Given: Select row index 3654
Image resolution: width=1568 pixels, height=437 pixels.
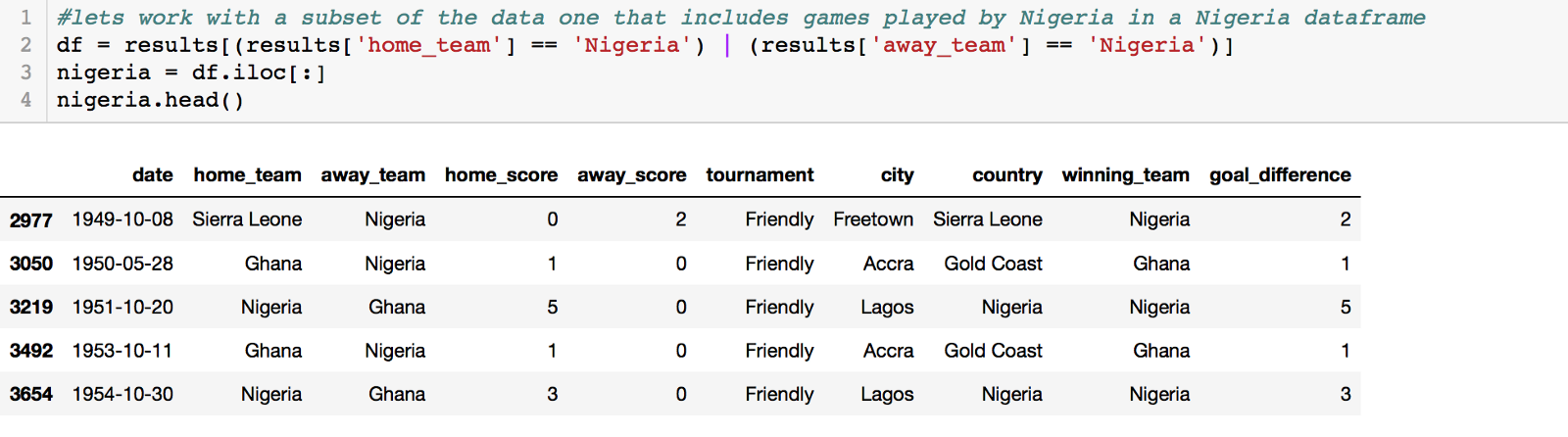Looking at the screenshot, I should click(30, 395).
